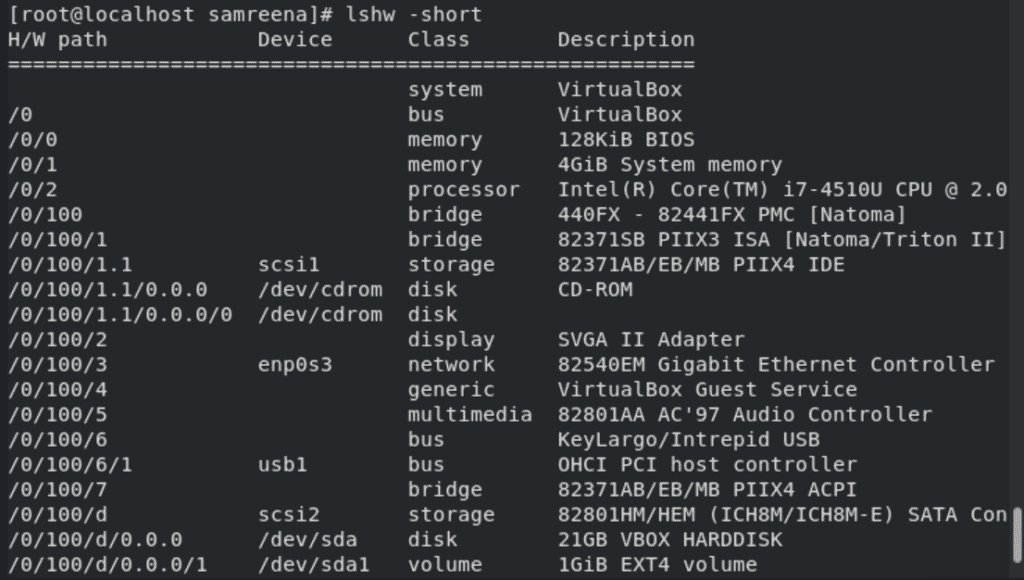Click the 'SVGA II Adapter' text

click(x=650, y=340)
